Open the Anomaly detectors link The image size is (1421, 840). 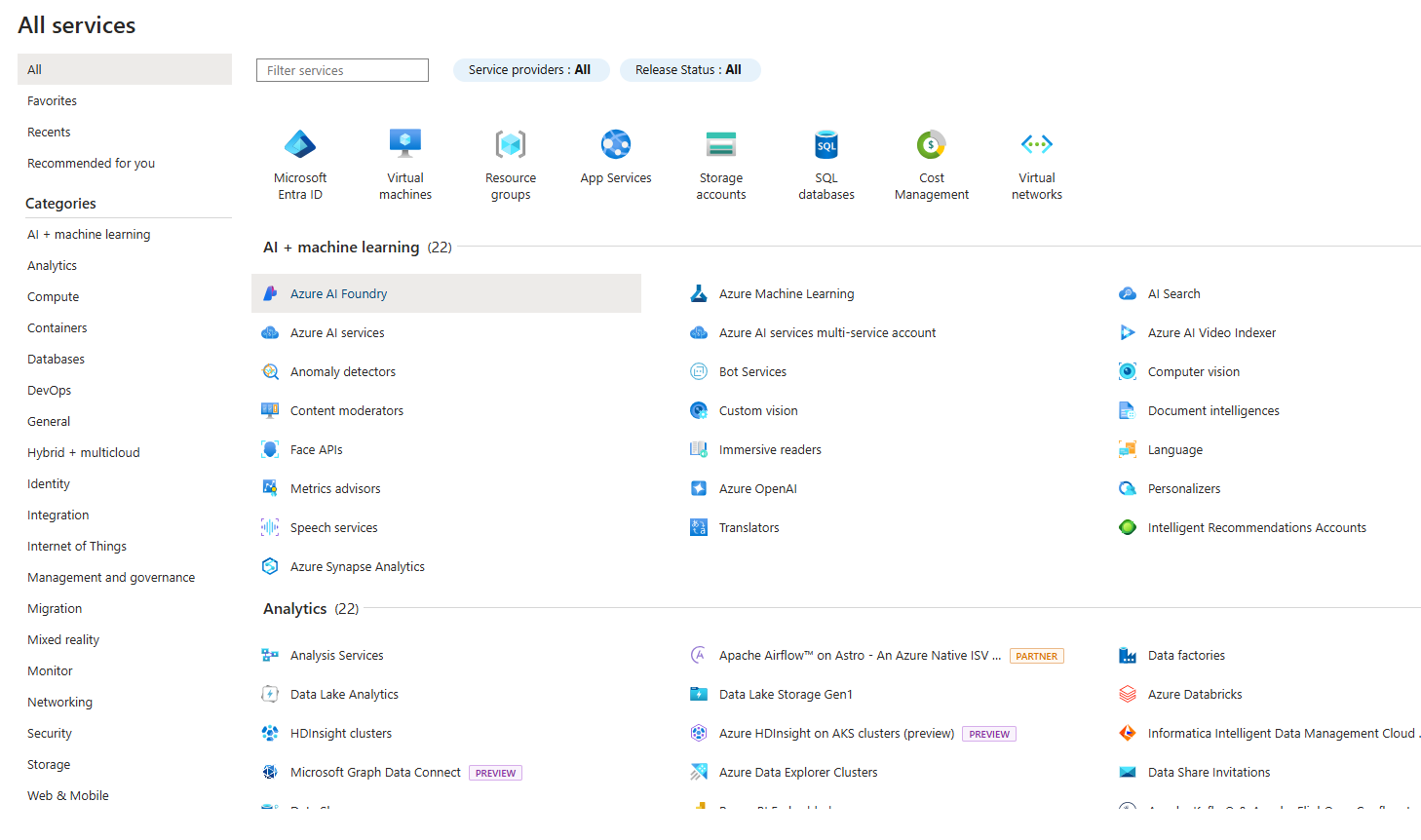pyautogui.click(x=343, y=371)
